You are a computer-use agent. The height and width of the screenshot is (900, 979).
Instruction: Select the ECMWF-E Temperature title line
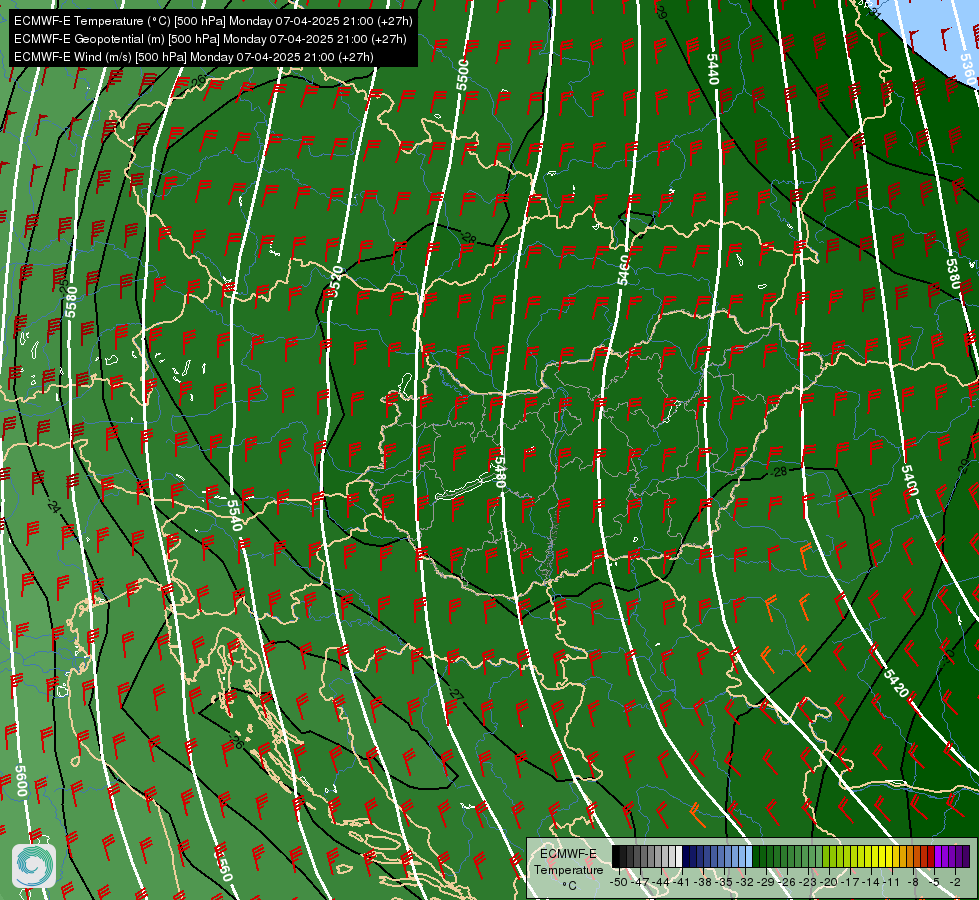(213, 21)
